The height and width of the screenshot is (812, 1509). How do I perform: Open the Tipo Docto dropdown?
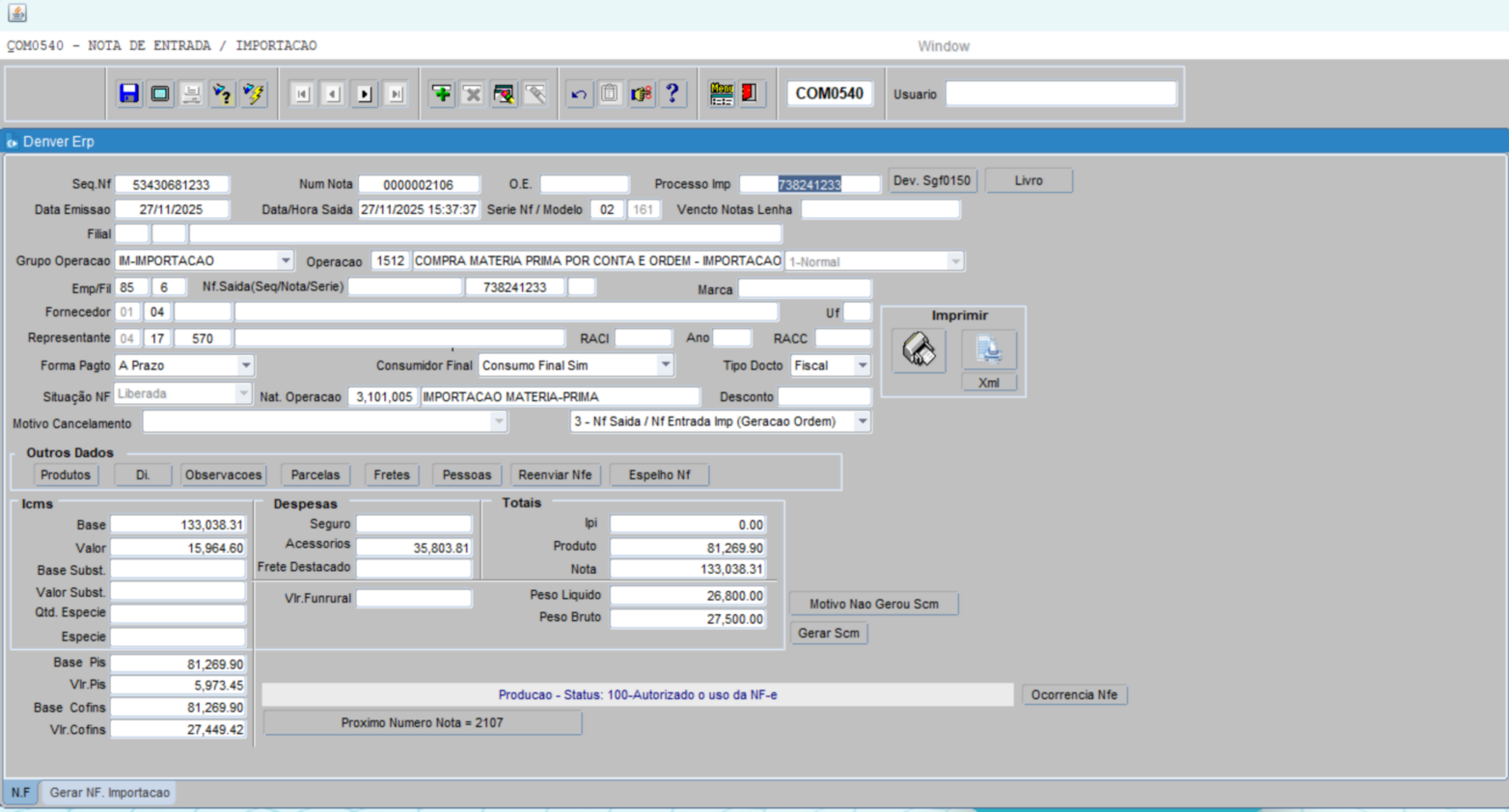[862, 365]
